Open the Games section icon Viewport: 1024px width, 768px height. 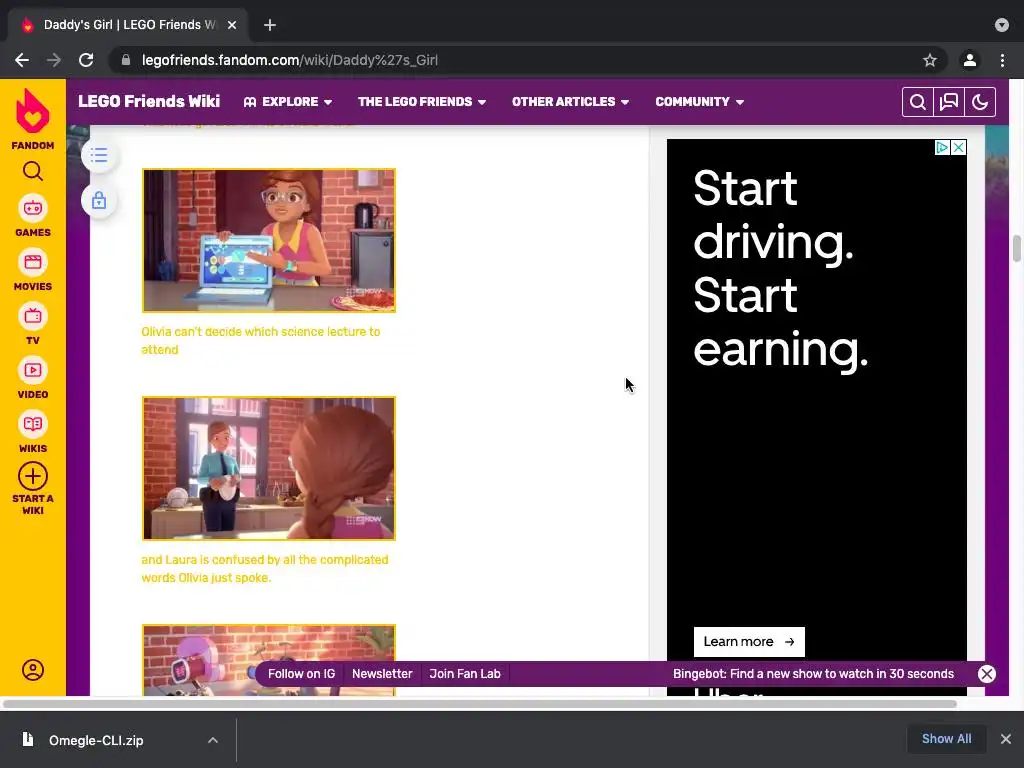point(33,208)
